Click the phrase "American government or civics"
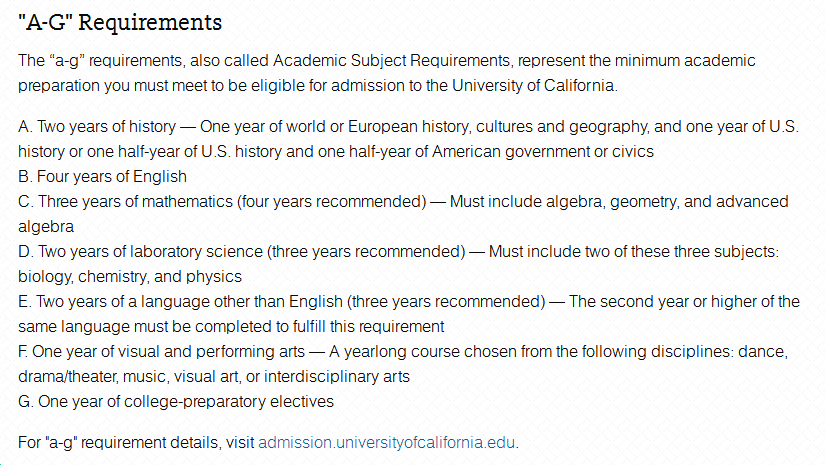The width and height of the screenshot is (826, 465). click(x=543, y=152)
